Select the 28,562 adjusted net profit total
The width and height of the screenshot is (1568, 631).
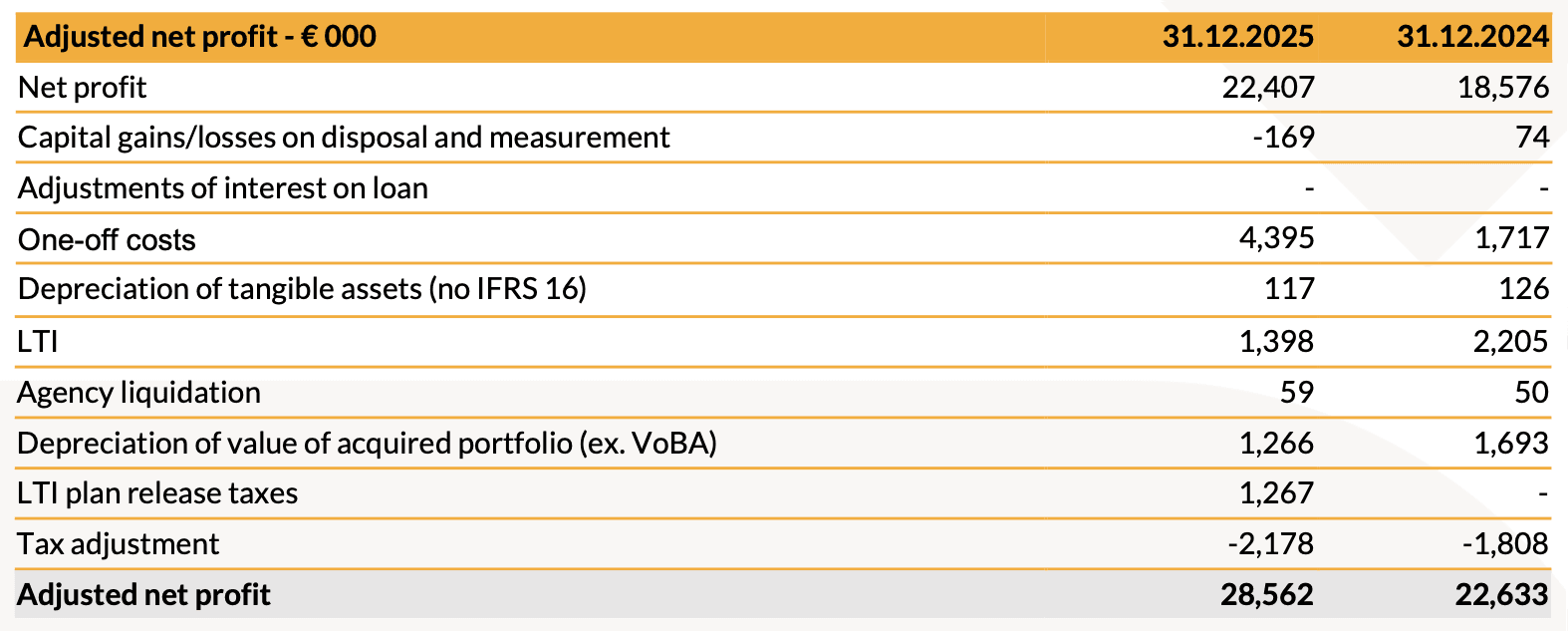click(1266, 595)
